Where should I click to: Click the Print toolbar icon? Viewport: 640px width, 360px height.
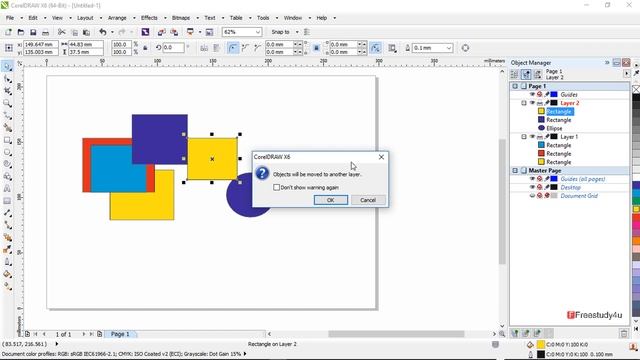(45, 32)
